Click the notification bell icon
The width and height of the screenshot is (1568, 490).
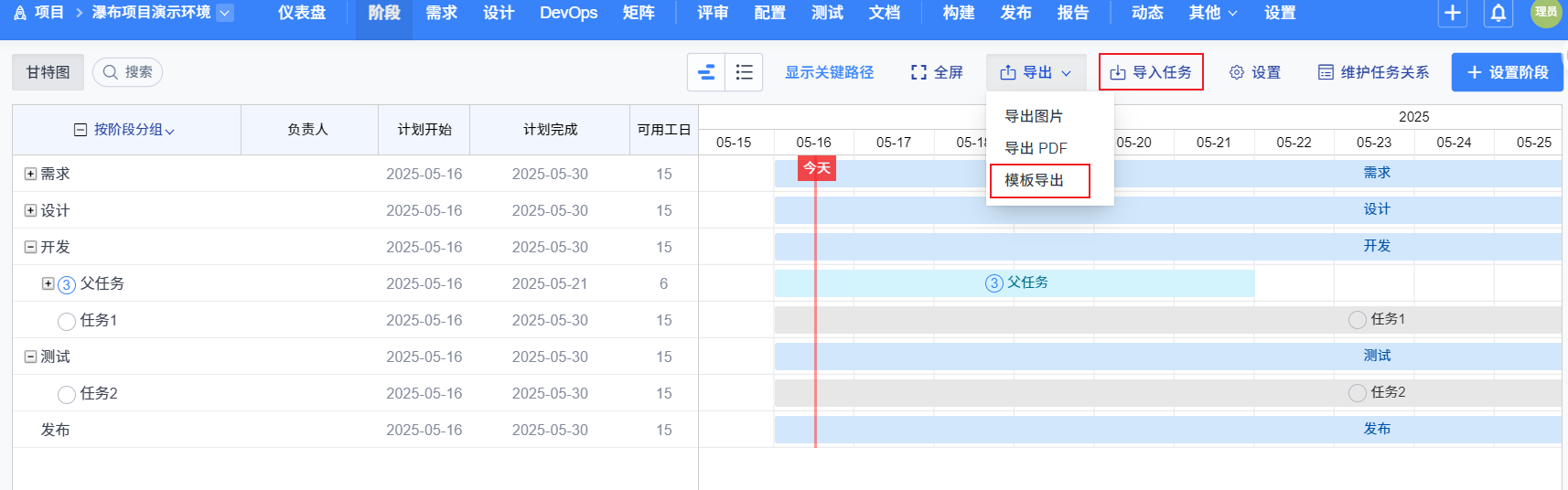1498,13
